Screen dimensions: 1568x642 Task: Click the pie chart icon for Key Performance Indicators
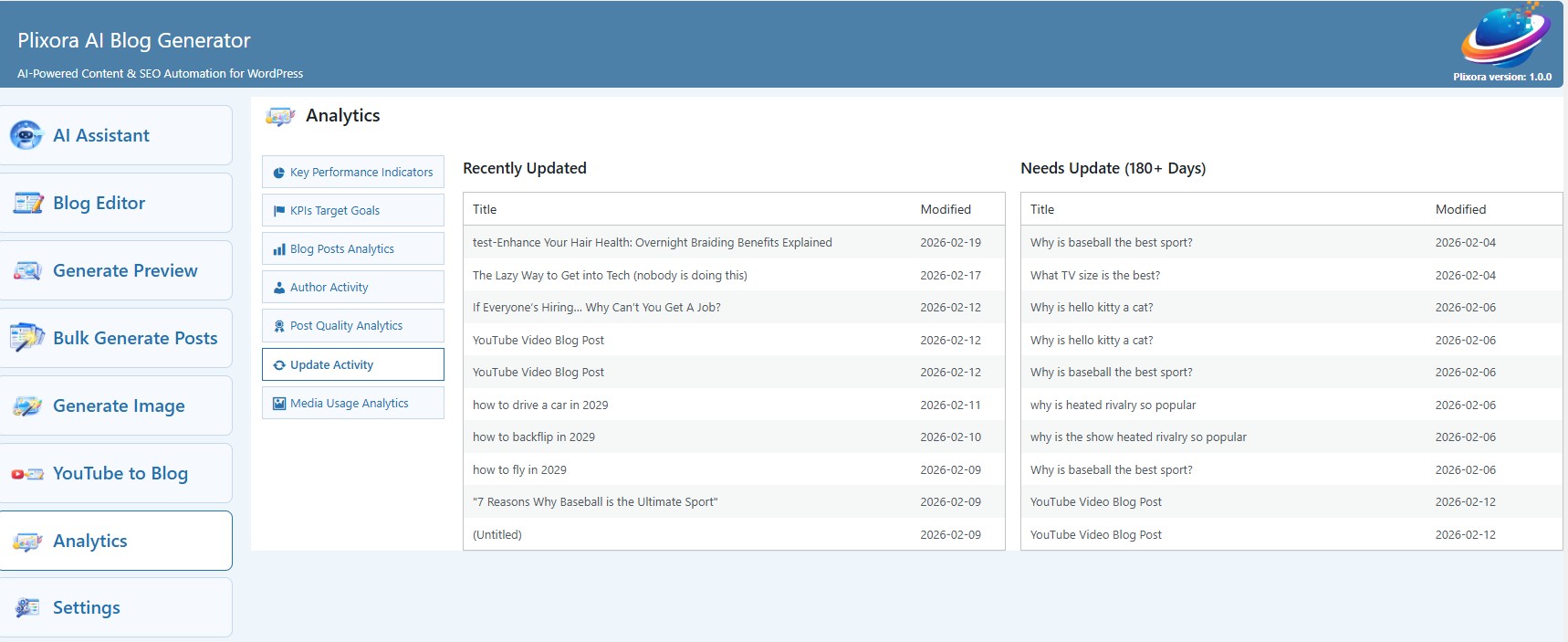click(279, 173)
